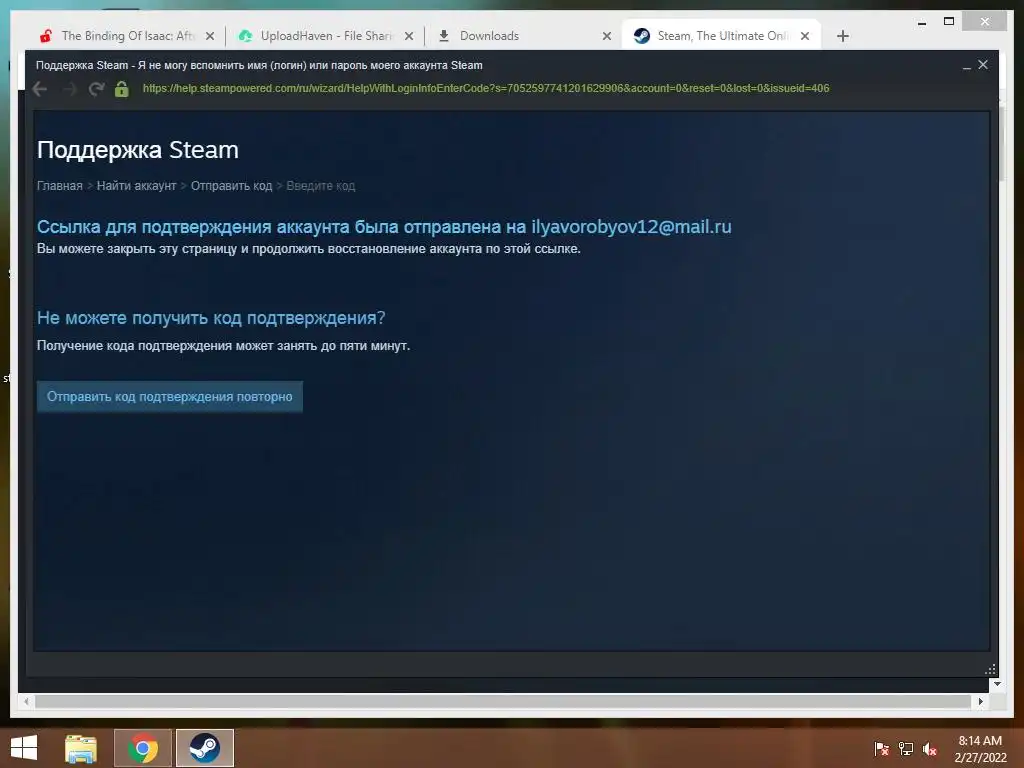Click Отправить код подтверждения повторно button
The height and width of the screenshot is (768, 1024).
(170, 396)
